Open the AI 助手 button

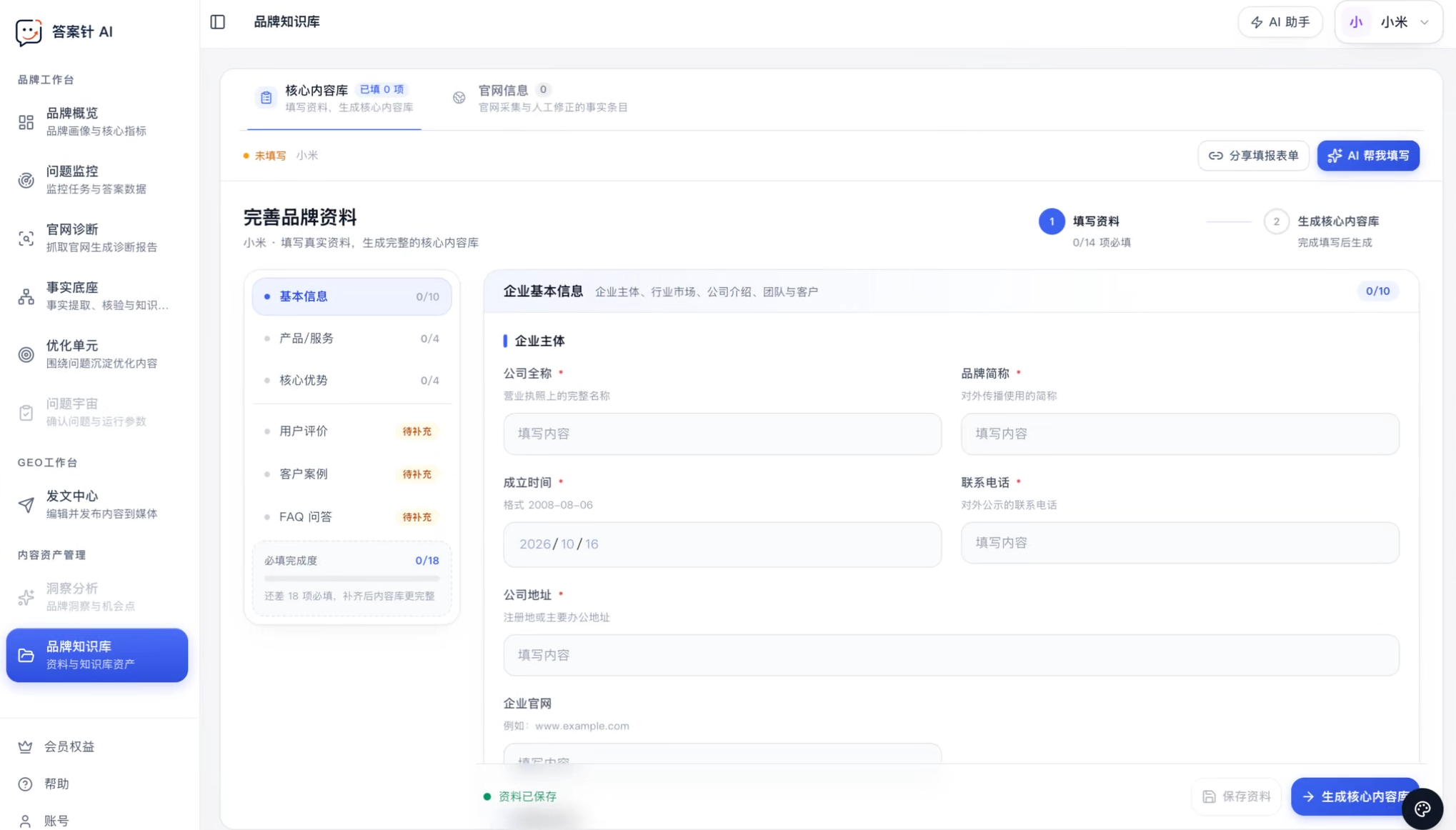coord(1280,22)
